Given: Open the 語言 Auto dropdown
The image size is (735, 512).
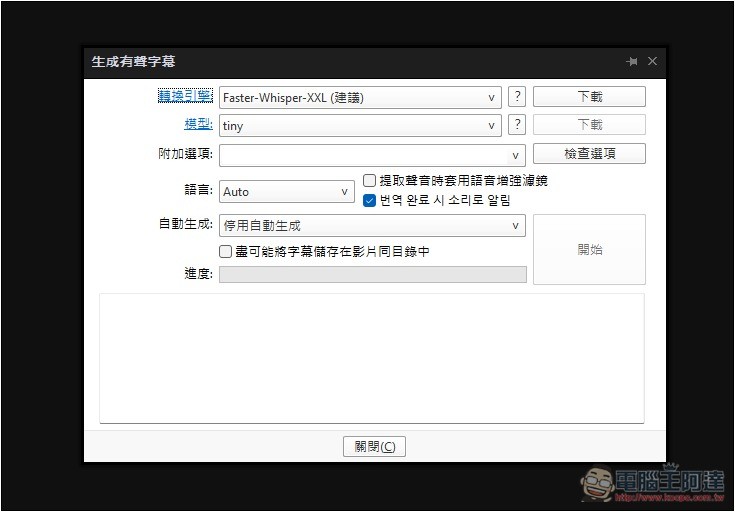Looking at the screenshot, I should [x=287, y=192].
